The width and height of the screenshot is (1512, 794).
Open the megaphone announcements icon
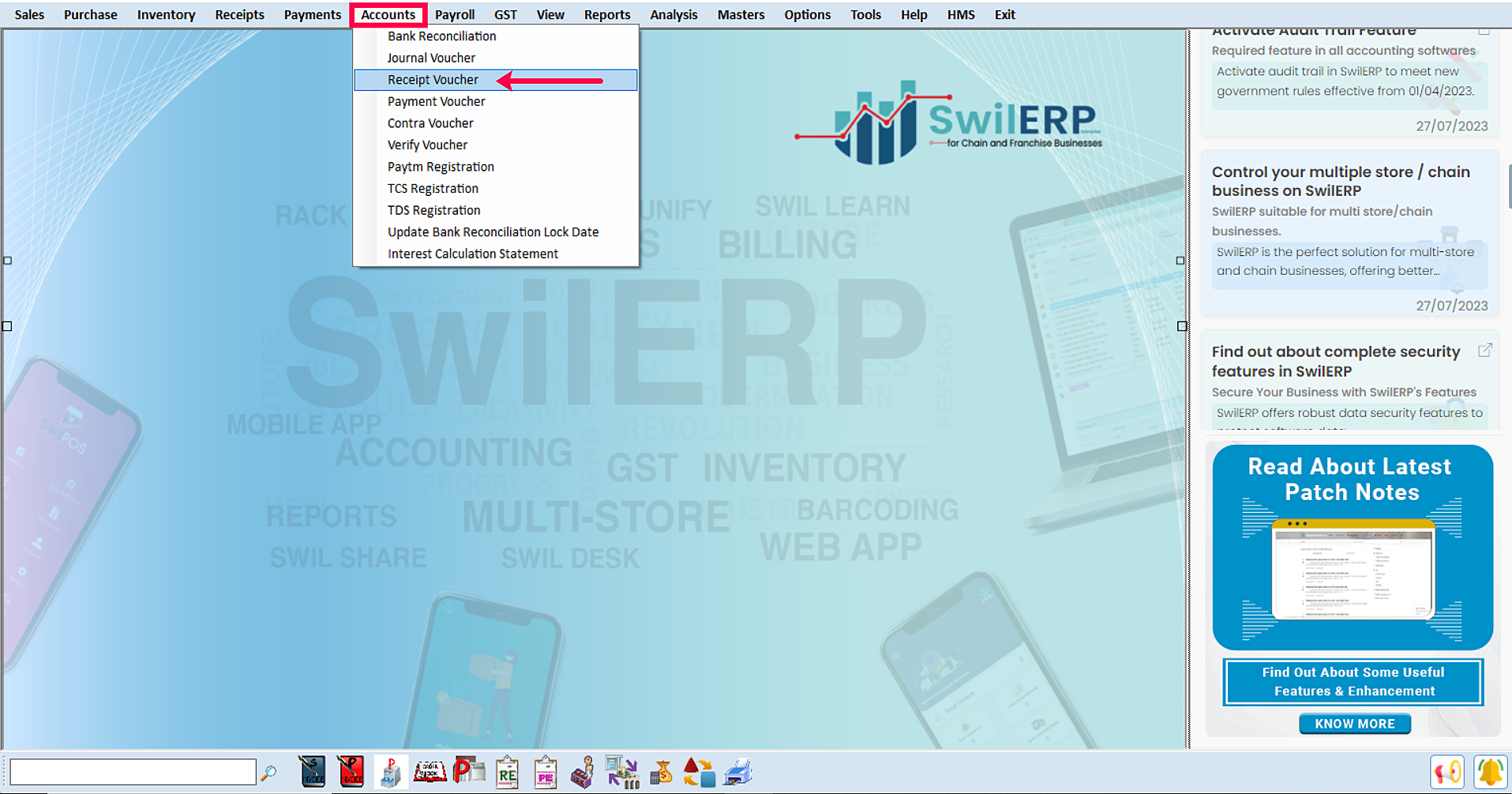(x=1447, y=772)
